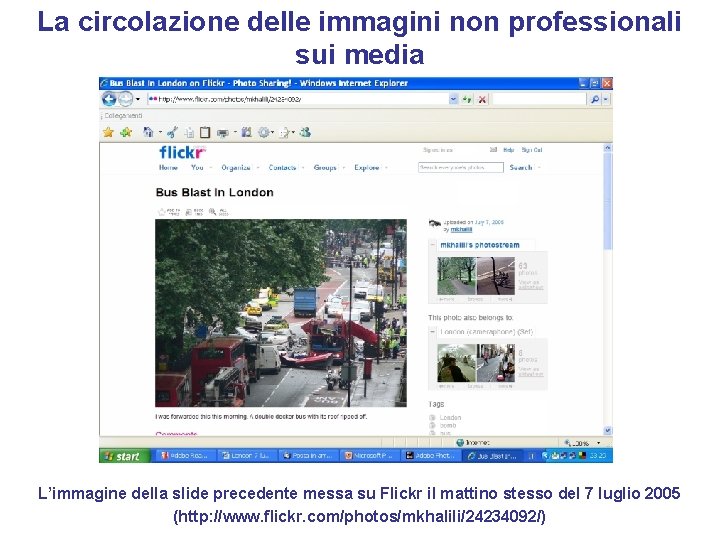Open the address bar history dropdown
Viewport: 720px width, 540px height.
click(453, 99)
